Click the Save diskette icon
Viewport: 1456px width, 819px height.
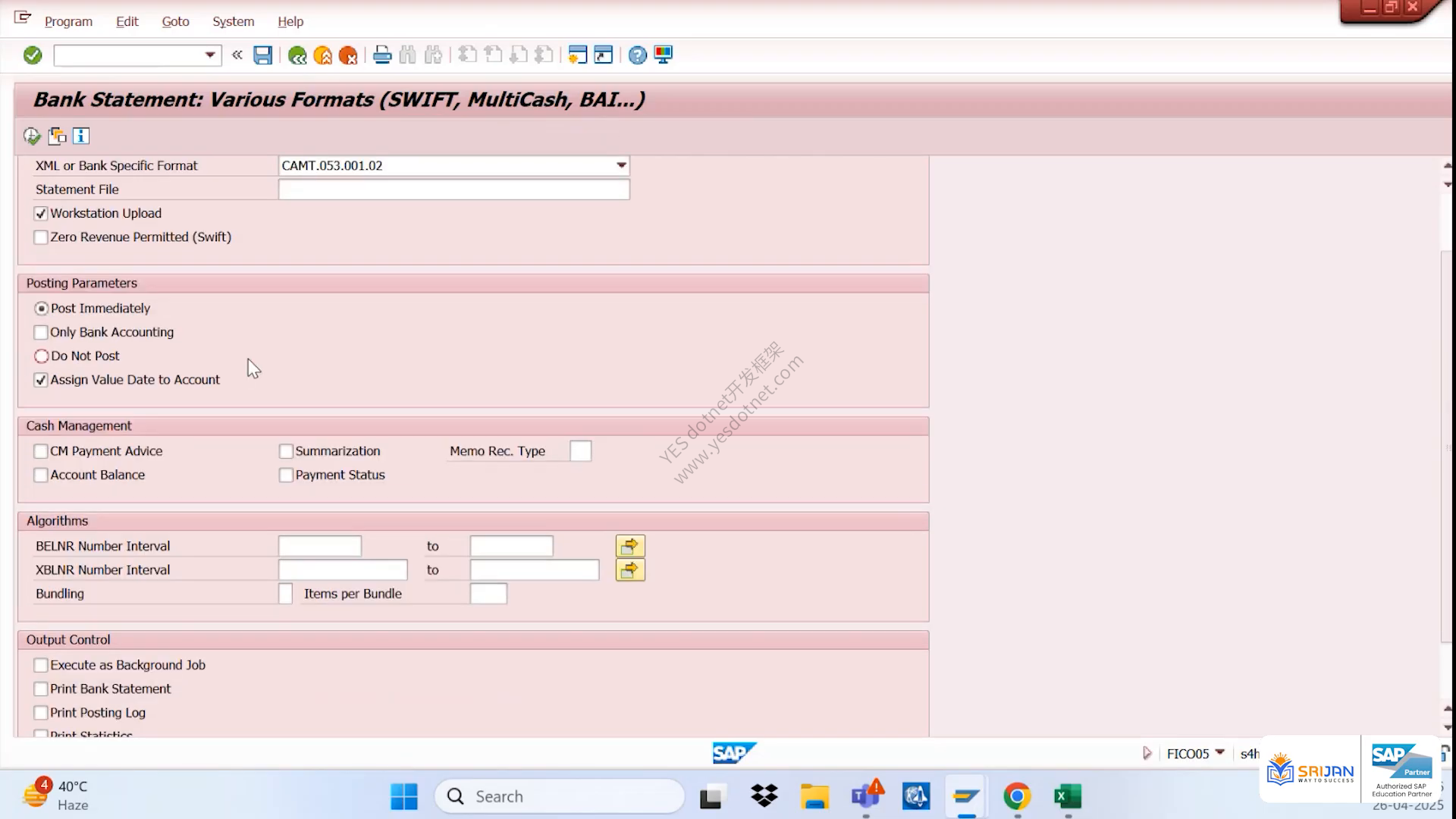(x=262, y=55)
